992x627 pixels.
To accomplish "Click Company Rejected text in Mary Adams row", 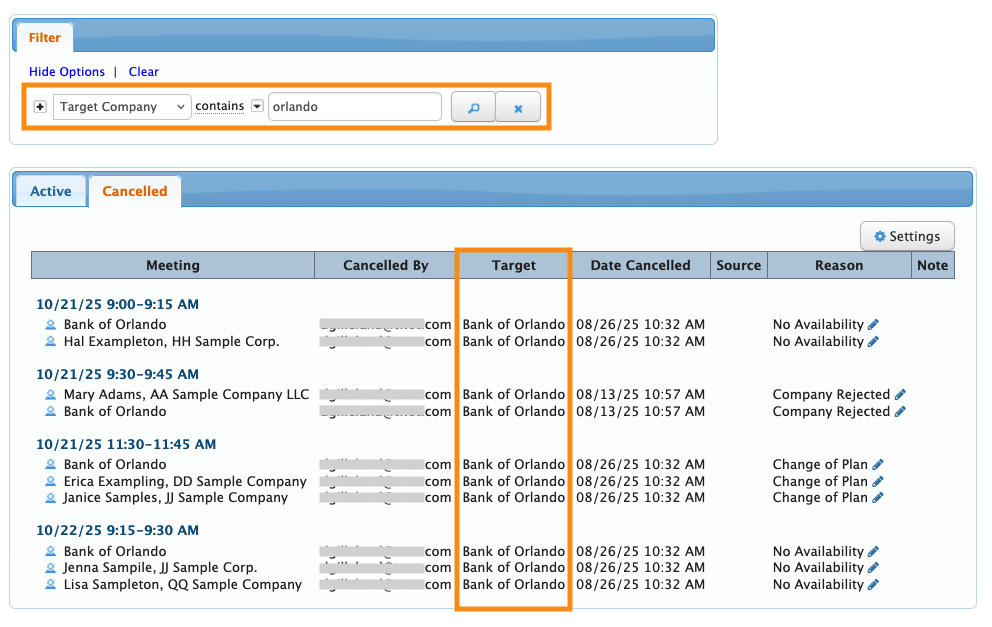I will (831, 394).
